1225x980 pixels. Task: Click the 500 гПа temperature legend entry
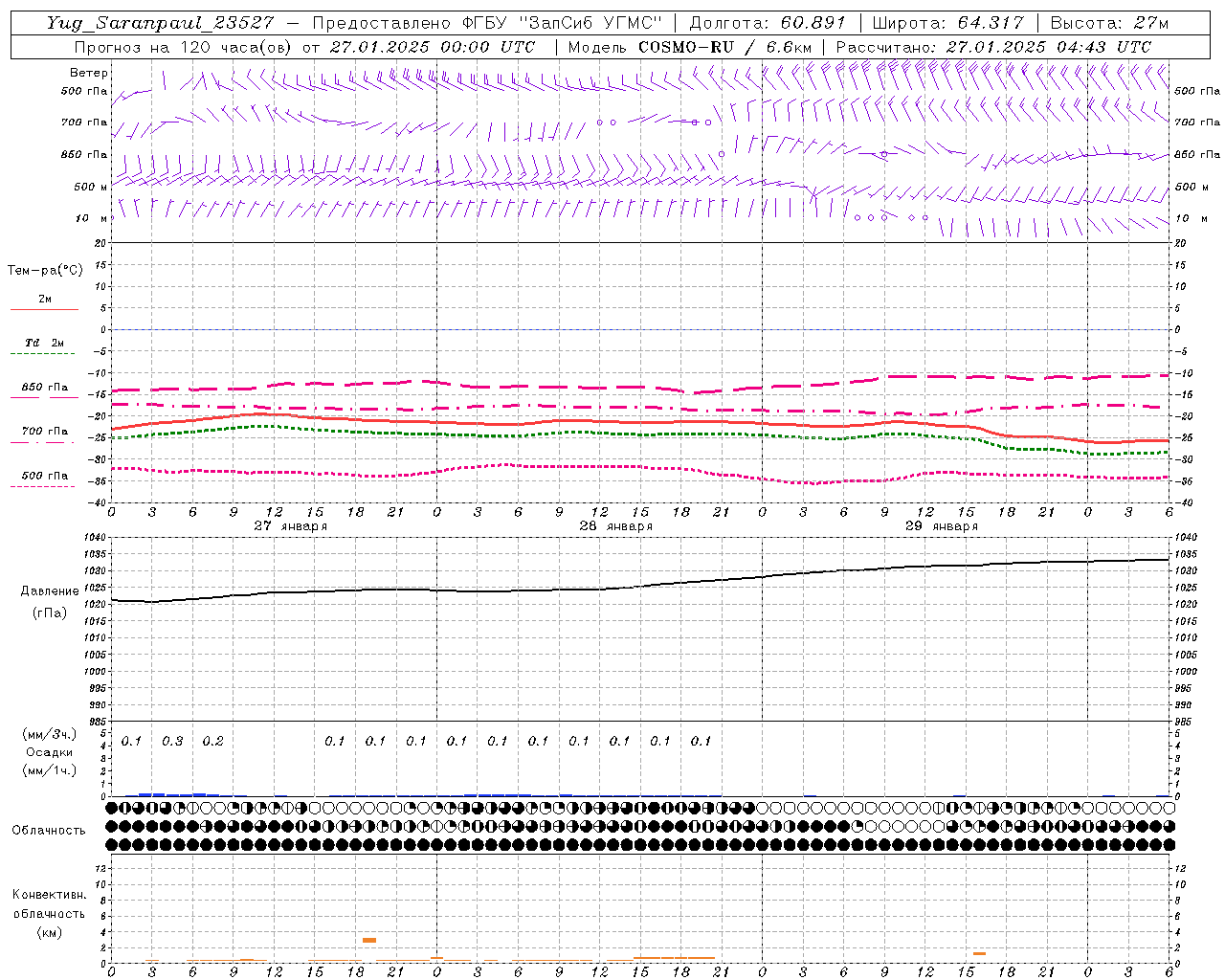tap(44, 479)
